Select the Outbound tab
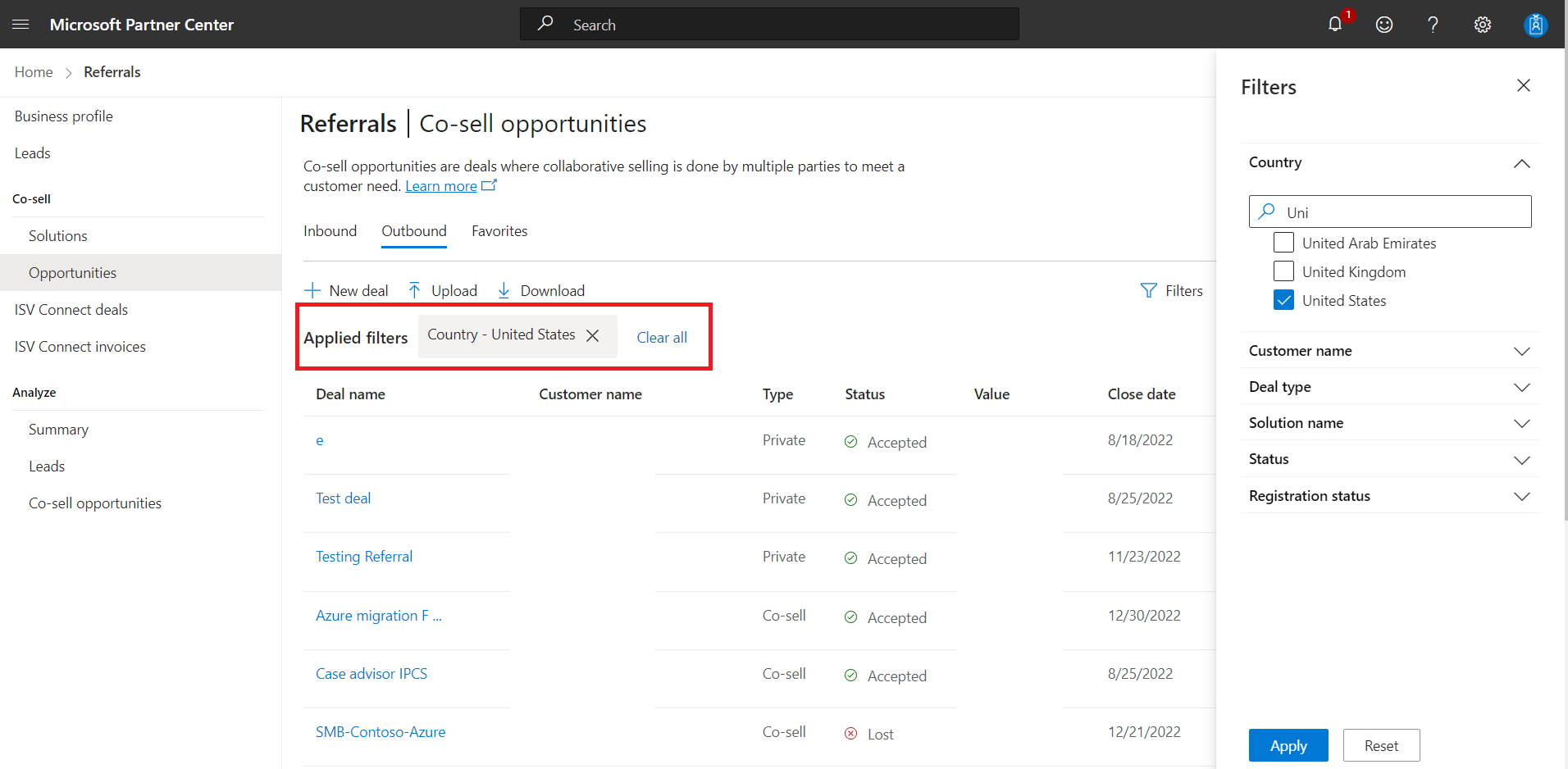 414,231
